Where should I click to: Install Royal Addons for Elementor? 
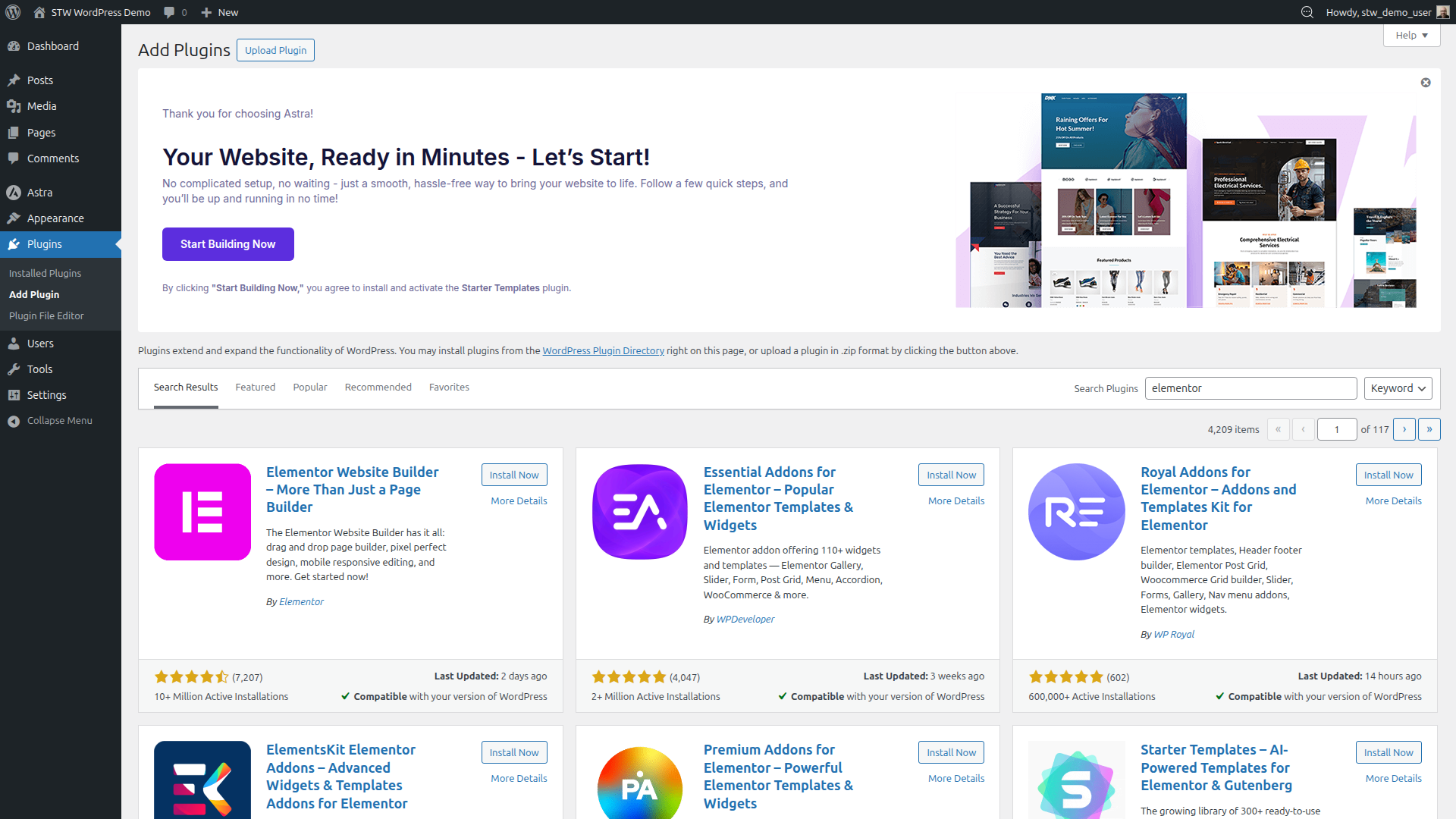(x=1389, y=475)
